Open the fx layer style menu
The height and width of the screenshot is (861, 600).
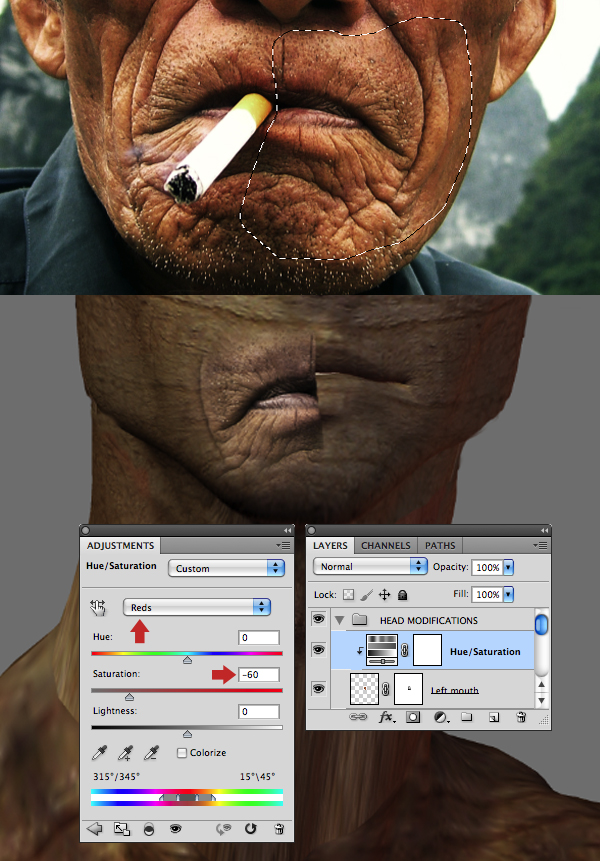point(386,717)
